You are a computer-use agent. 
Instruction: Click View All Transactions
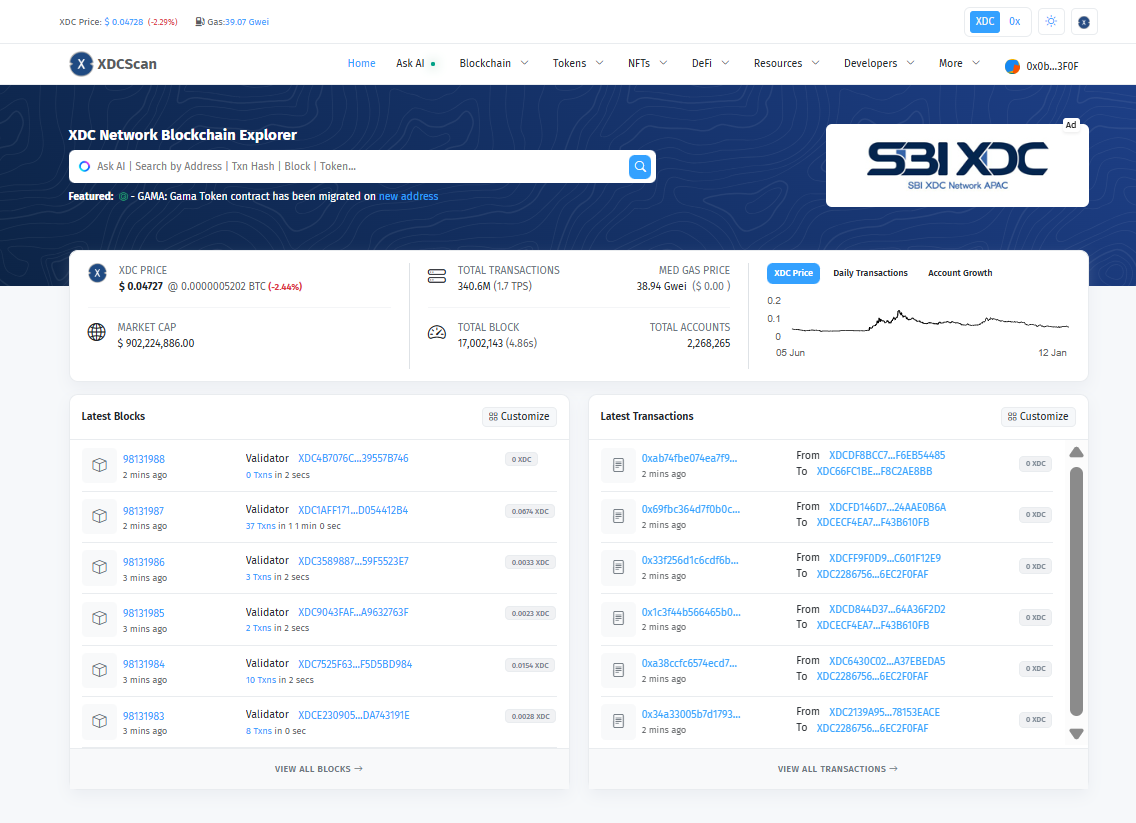click(838, 769)
